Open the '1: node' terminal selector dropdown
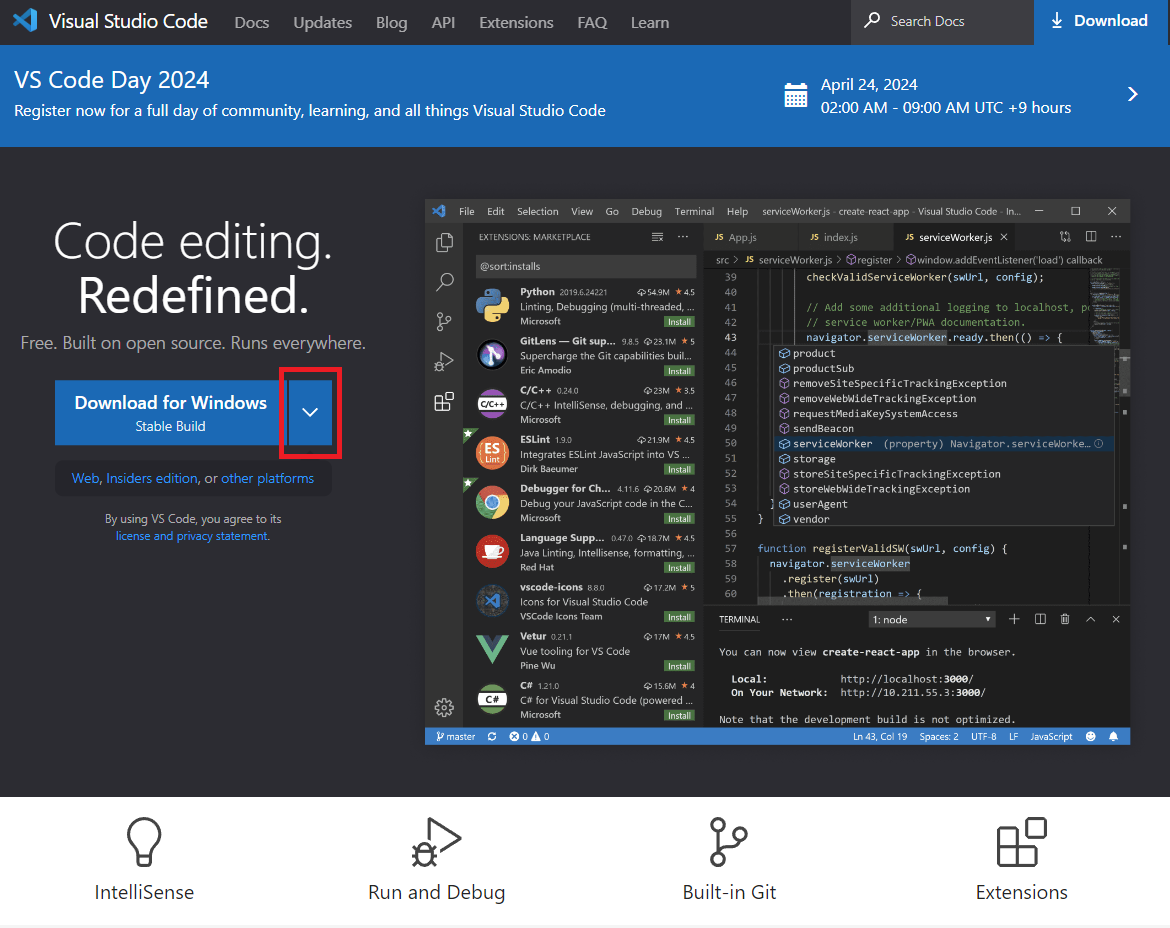Viewport: 1170px width, 928px height. click(932, 619)
